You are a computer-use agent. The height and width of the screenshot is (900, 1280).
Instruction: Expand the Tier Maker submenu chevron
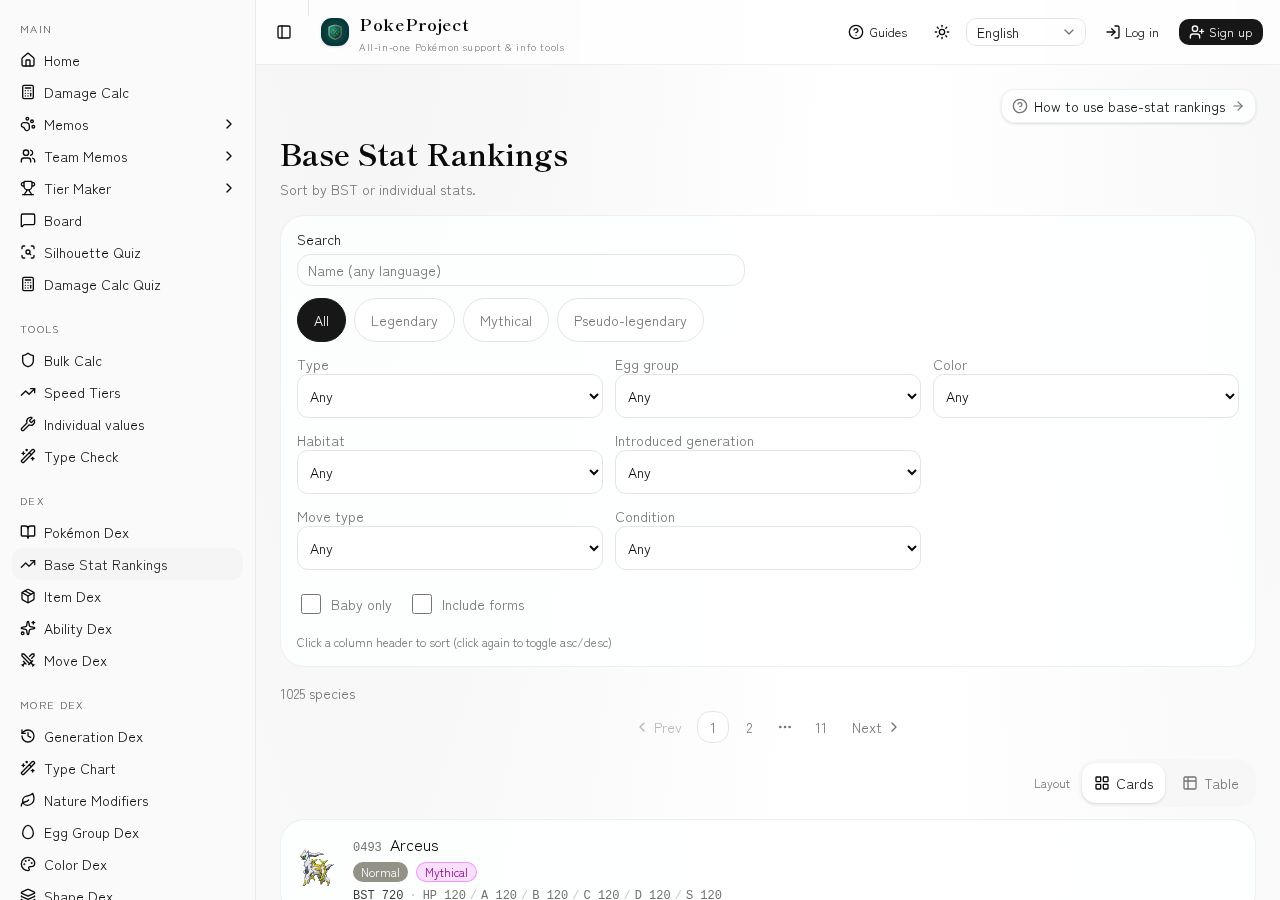(x=229, y=188)
